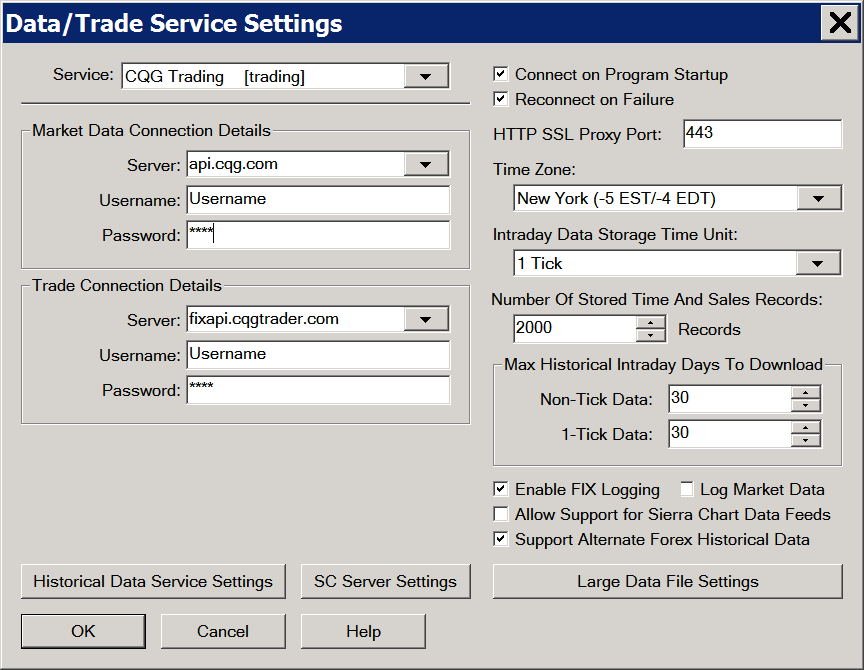Open the Service dropdown arrow
Screen dimensions: 864x670
coord(425,77)
